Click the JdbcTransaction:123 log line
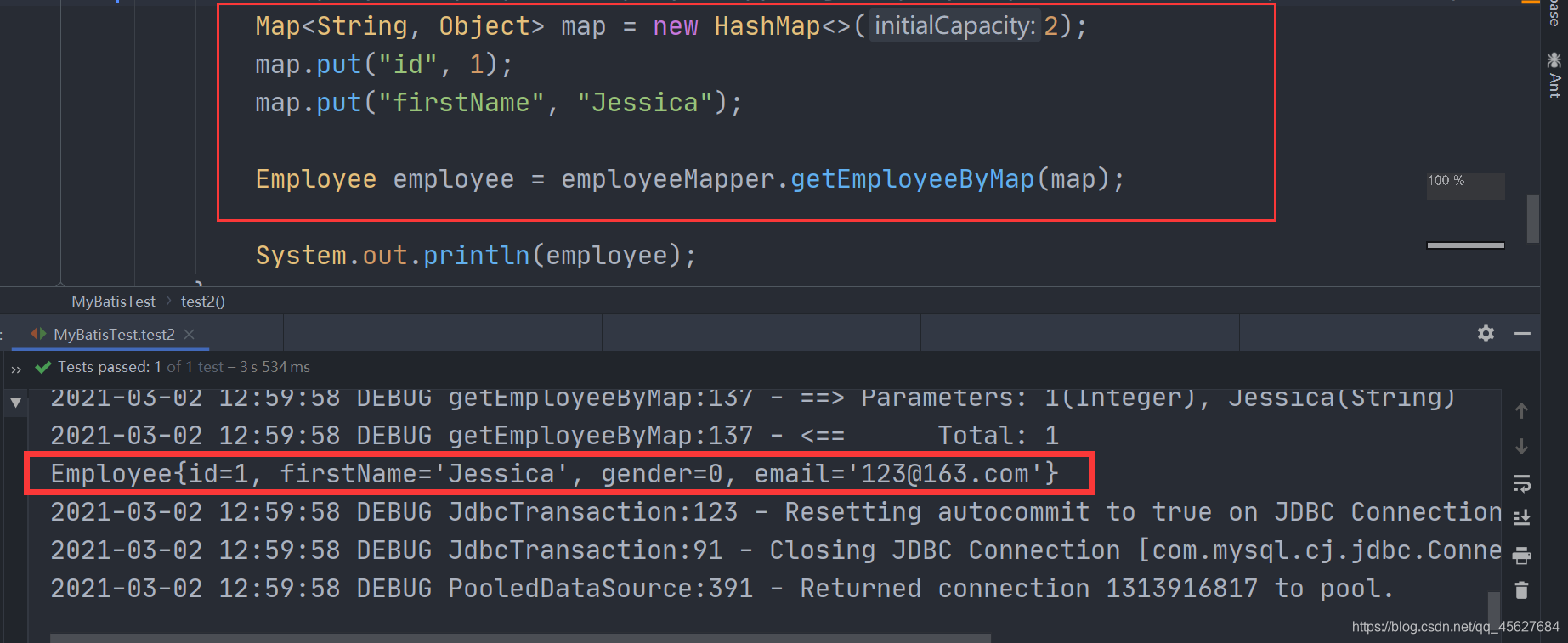 tap(775, 512)
